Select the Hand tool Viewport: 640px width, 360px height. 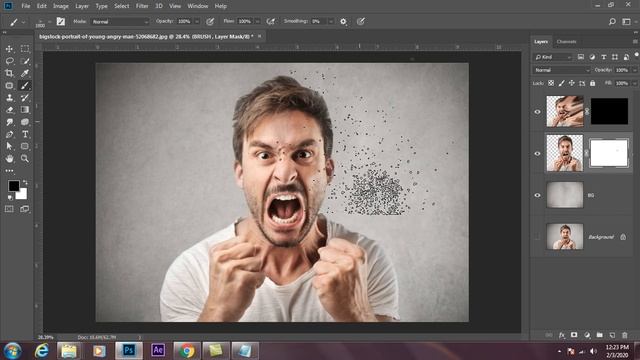[9, 158]
